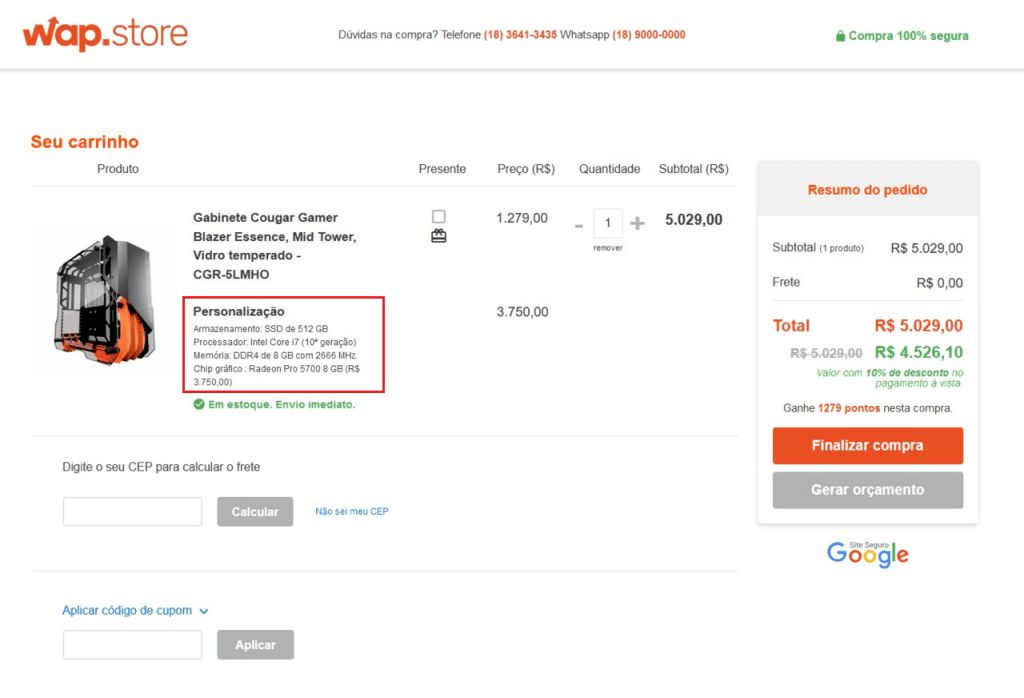Focus the coupon code input field
The width and height of the screenshot is (1024, 698).
click(x=132, y=645)
